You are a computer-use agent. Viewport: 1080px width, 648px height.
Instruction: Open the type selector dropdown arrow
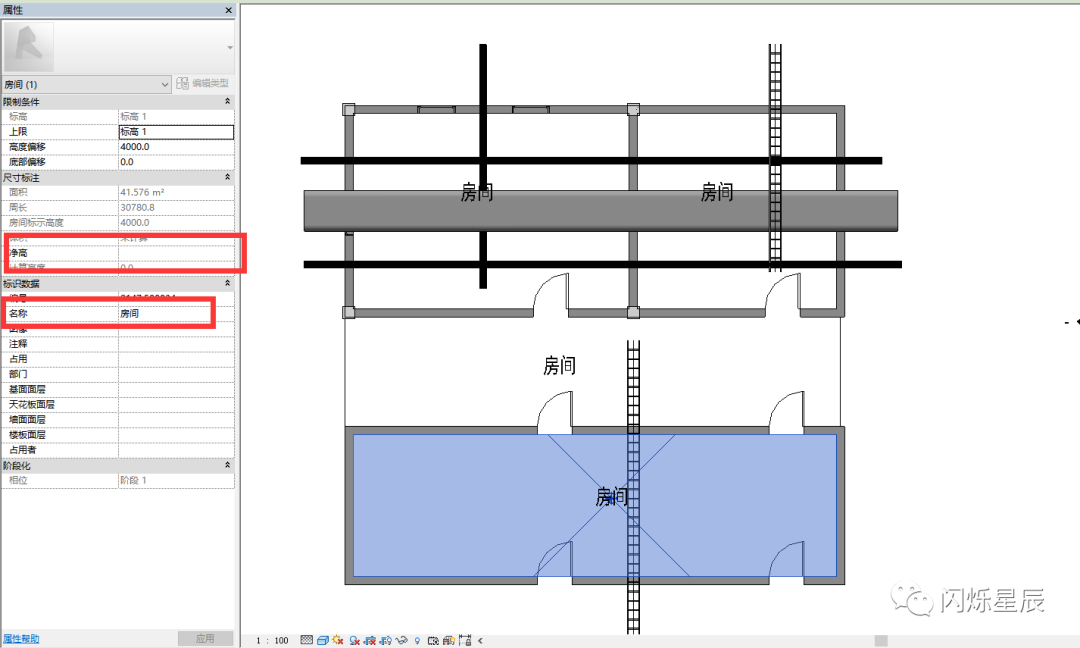click(229, 47)
